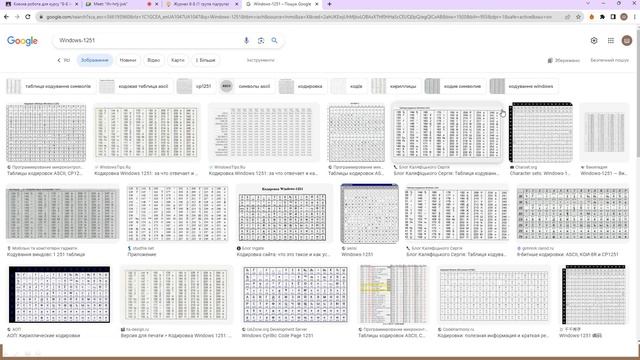Open the Chrome three-dot menu
Image resolution: width=640 pixels, height=360 pixels.
[635, 17]
